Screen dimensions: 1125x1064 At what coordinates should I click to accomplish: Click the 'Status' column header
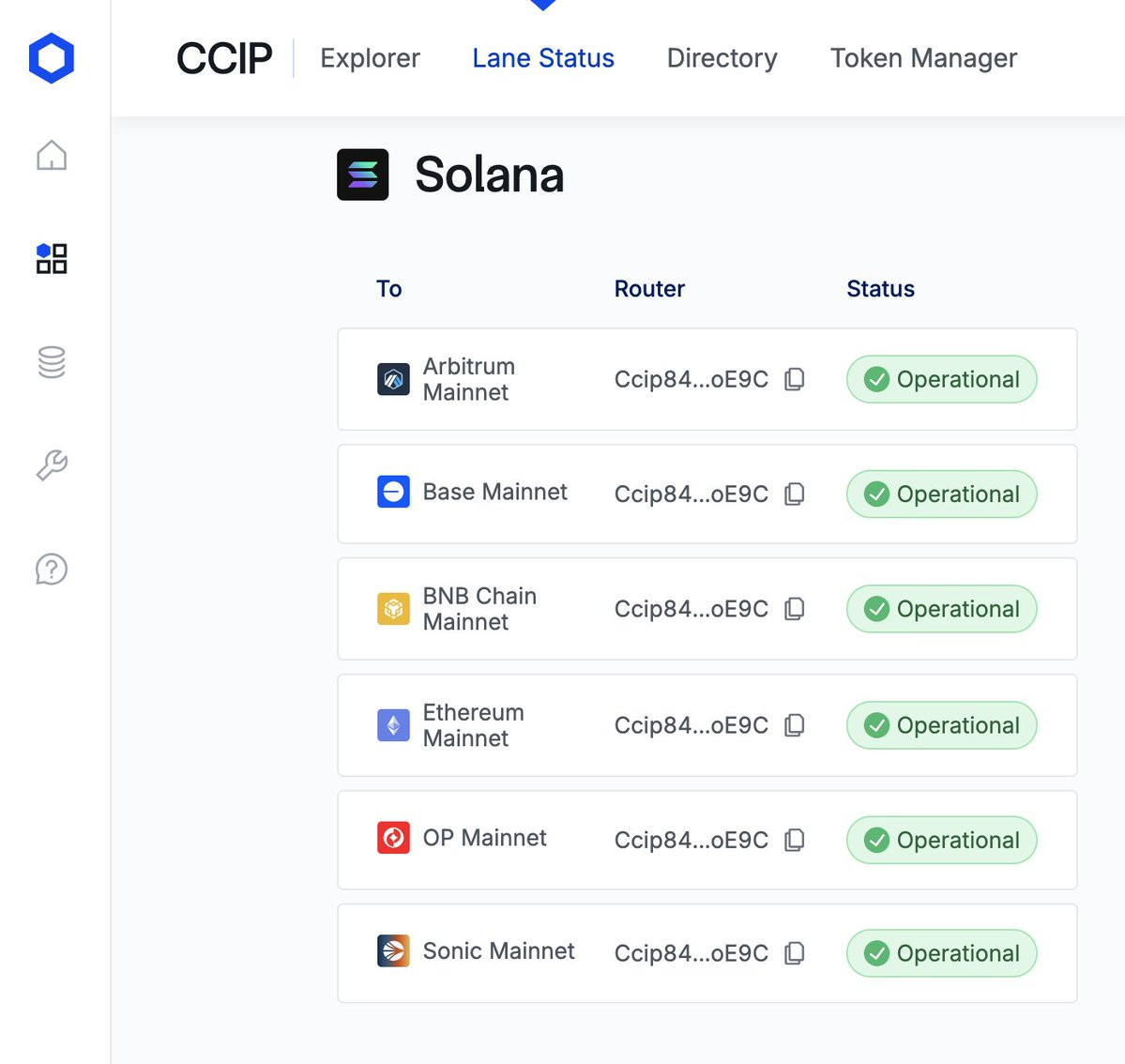pyautogui.click(x=880, y=288)
